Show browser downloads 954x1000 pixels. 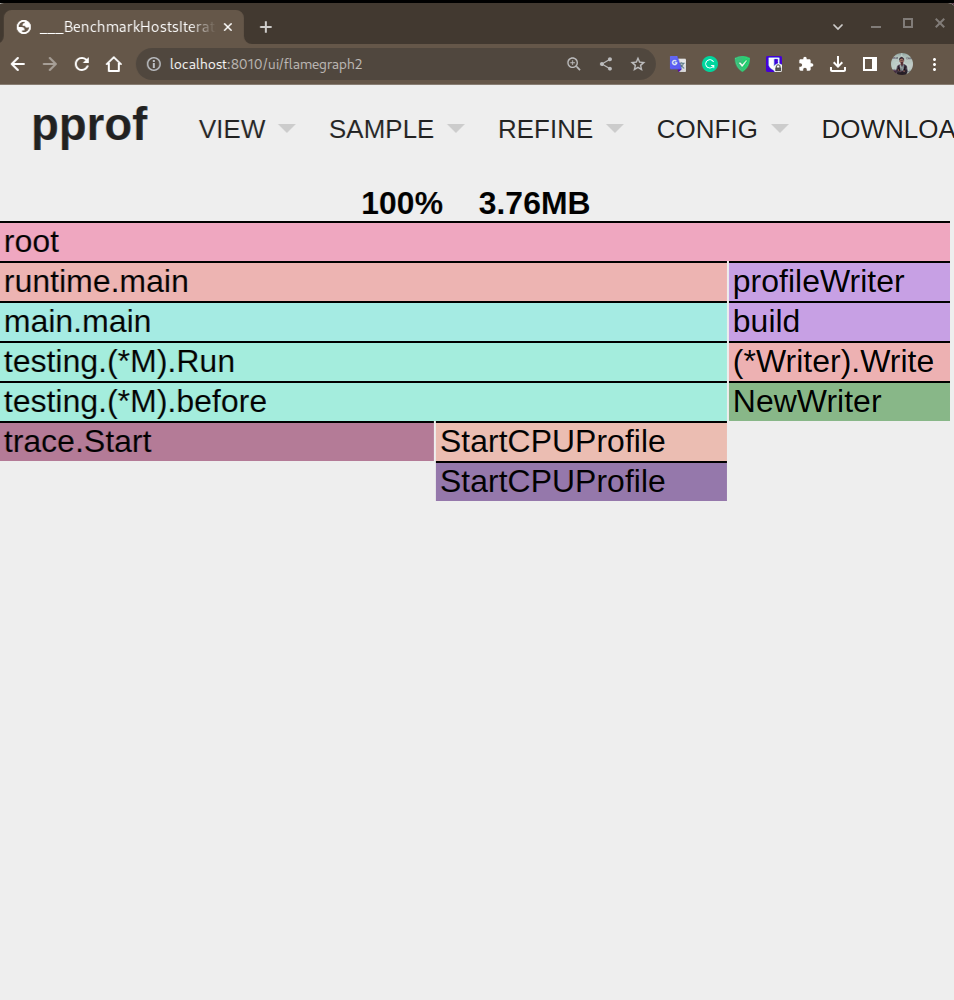(x=838, y=64)
